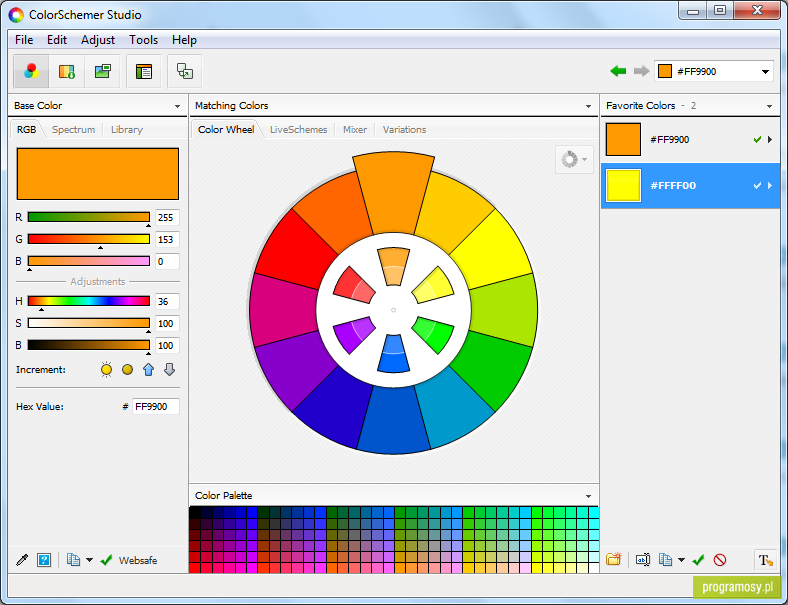Click the R value field showing 255
Screen dimensions: 788x605
pos(167,218)
